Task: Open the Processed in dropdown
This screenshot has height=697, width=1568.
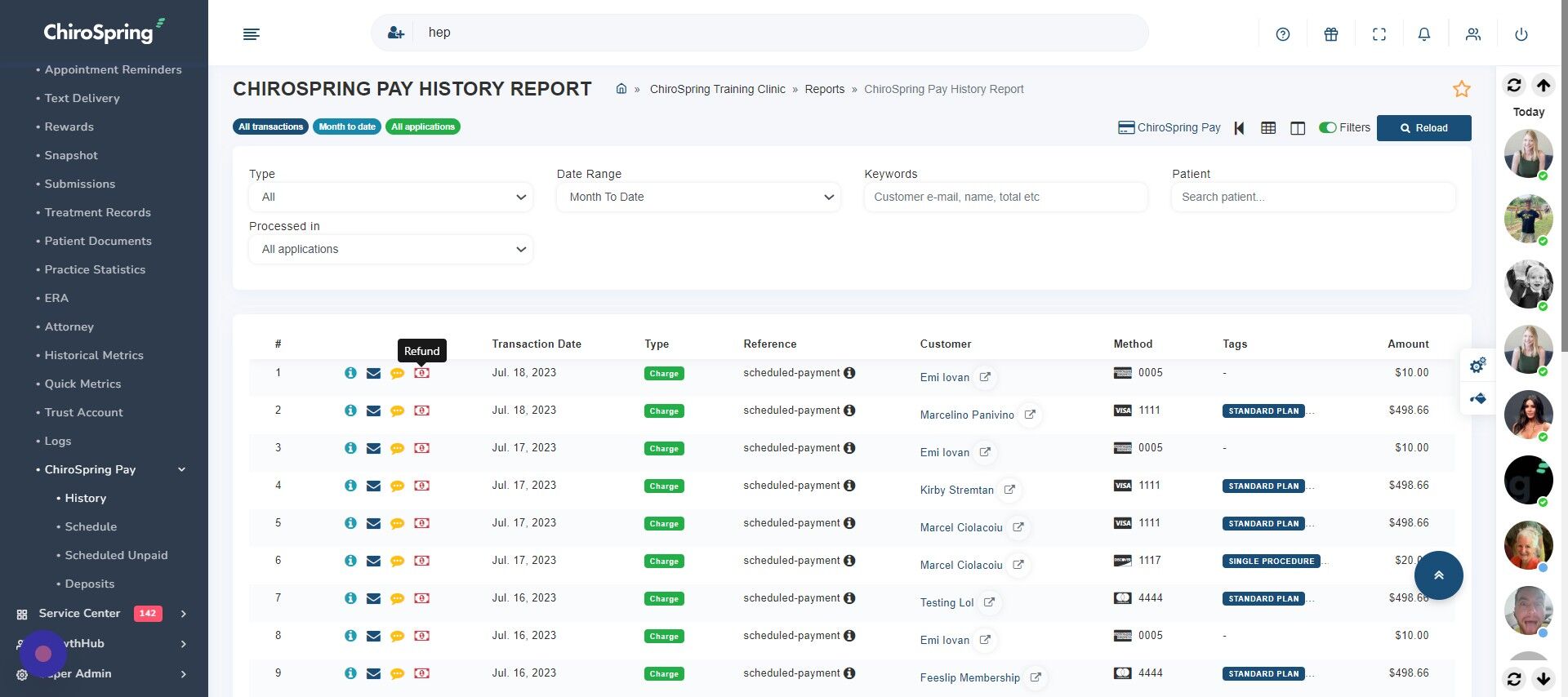Action: point(391,250)
